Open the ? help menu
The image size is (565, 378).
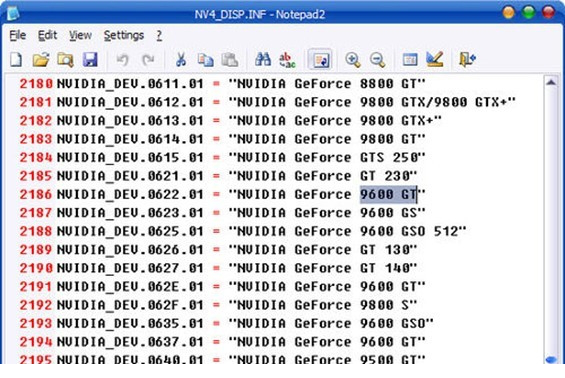pos(159,35)
